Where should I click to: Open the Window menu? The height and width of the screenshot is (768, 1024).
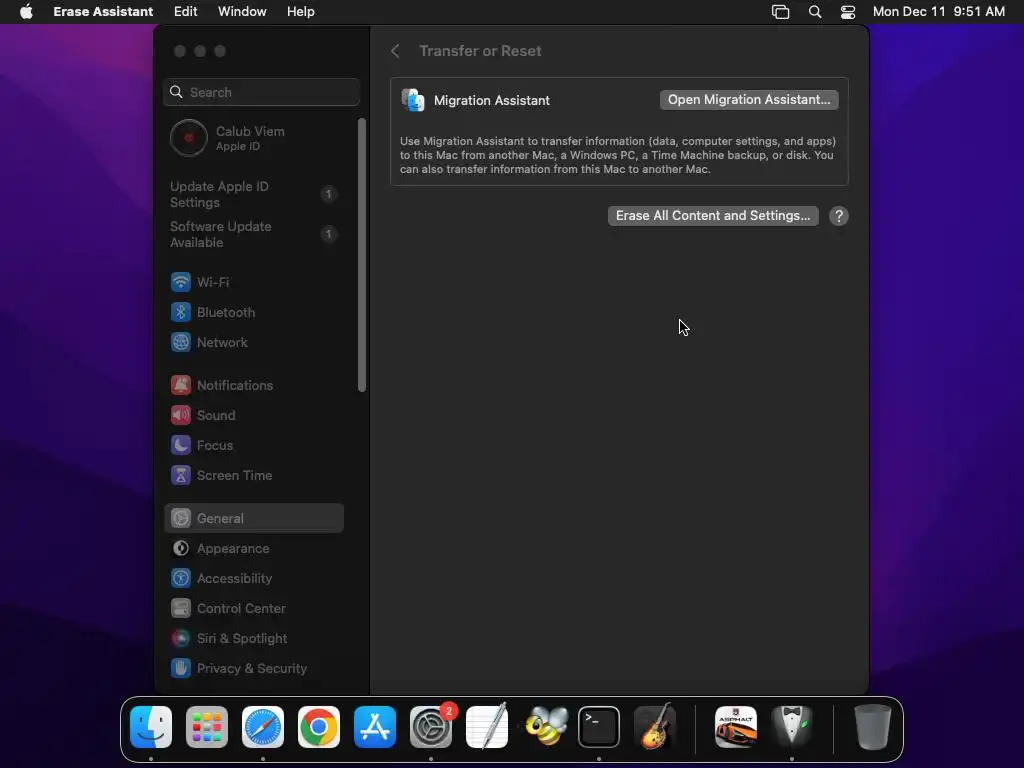click(242, 11)
